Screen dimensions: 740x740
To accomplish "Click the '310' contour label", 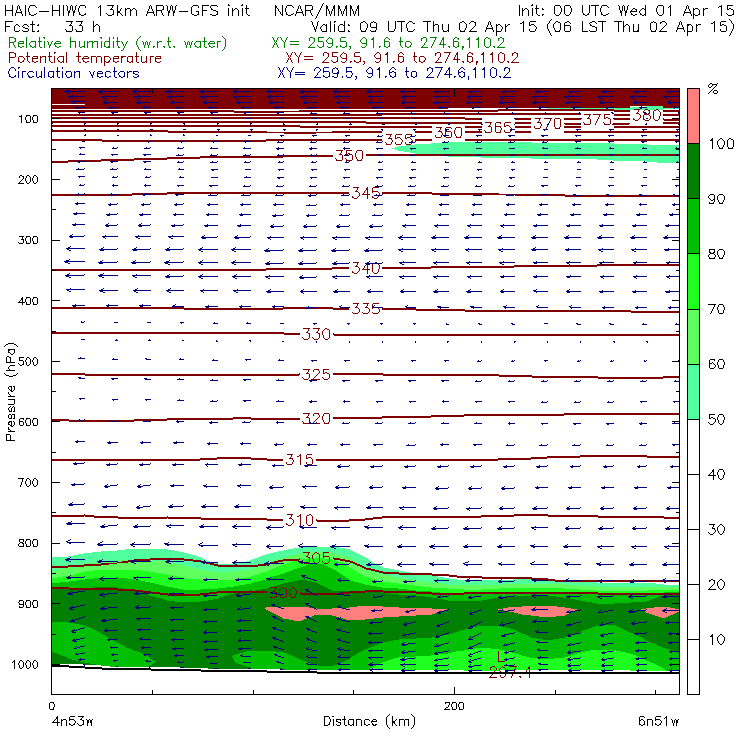I will 300,520.
